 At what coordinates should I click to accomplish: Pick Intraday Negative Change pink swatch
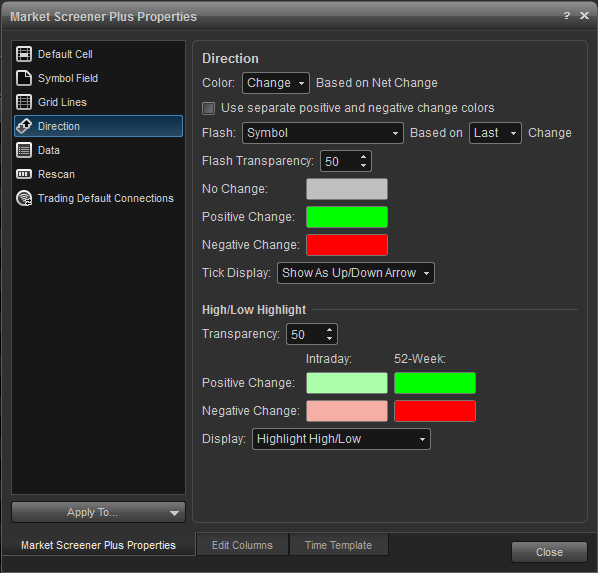tap(347, 411)
